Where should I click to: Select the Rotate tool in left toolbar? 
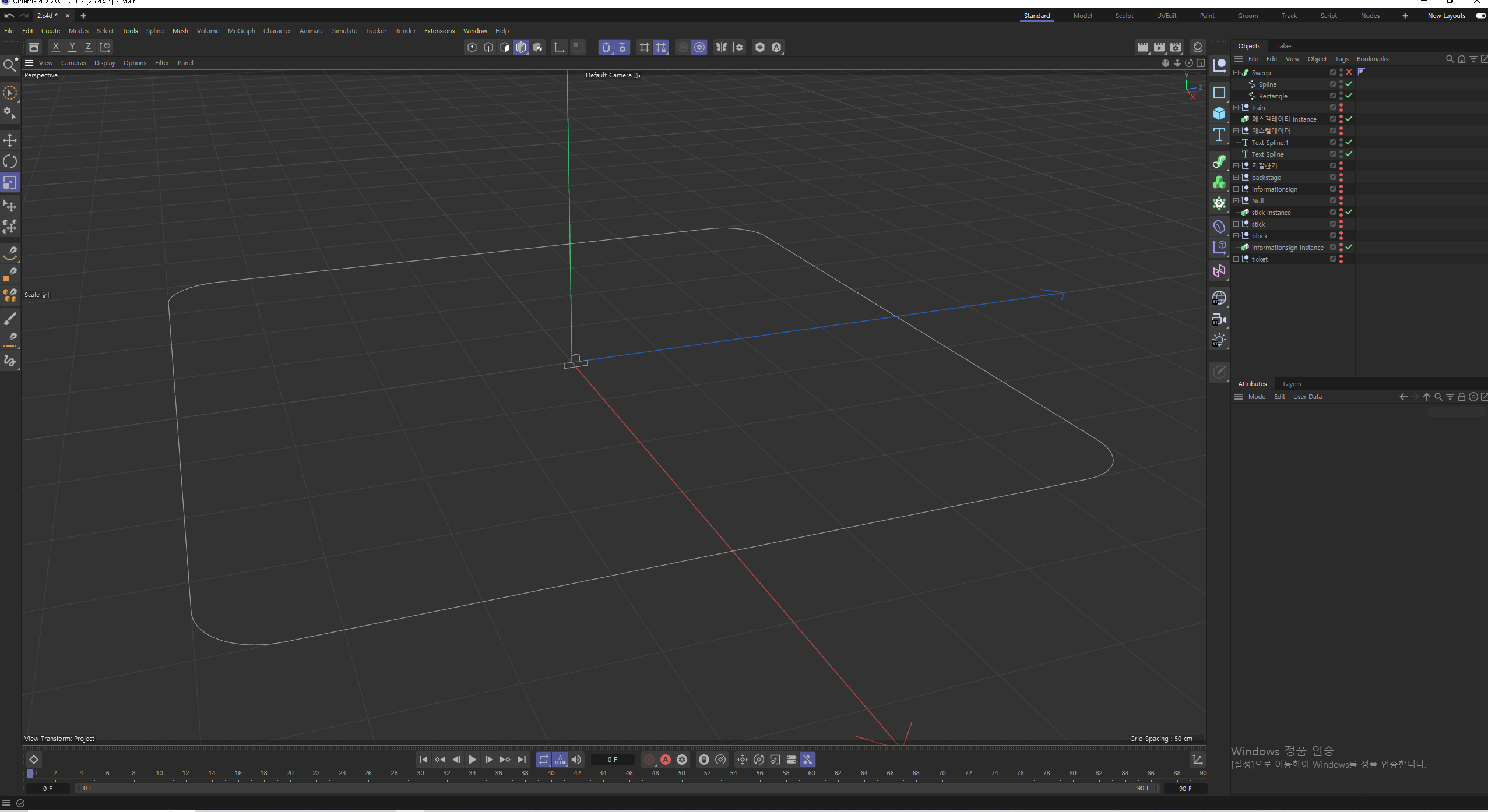[10, 161]
